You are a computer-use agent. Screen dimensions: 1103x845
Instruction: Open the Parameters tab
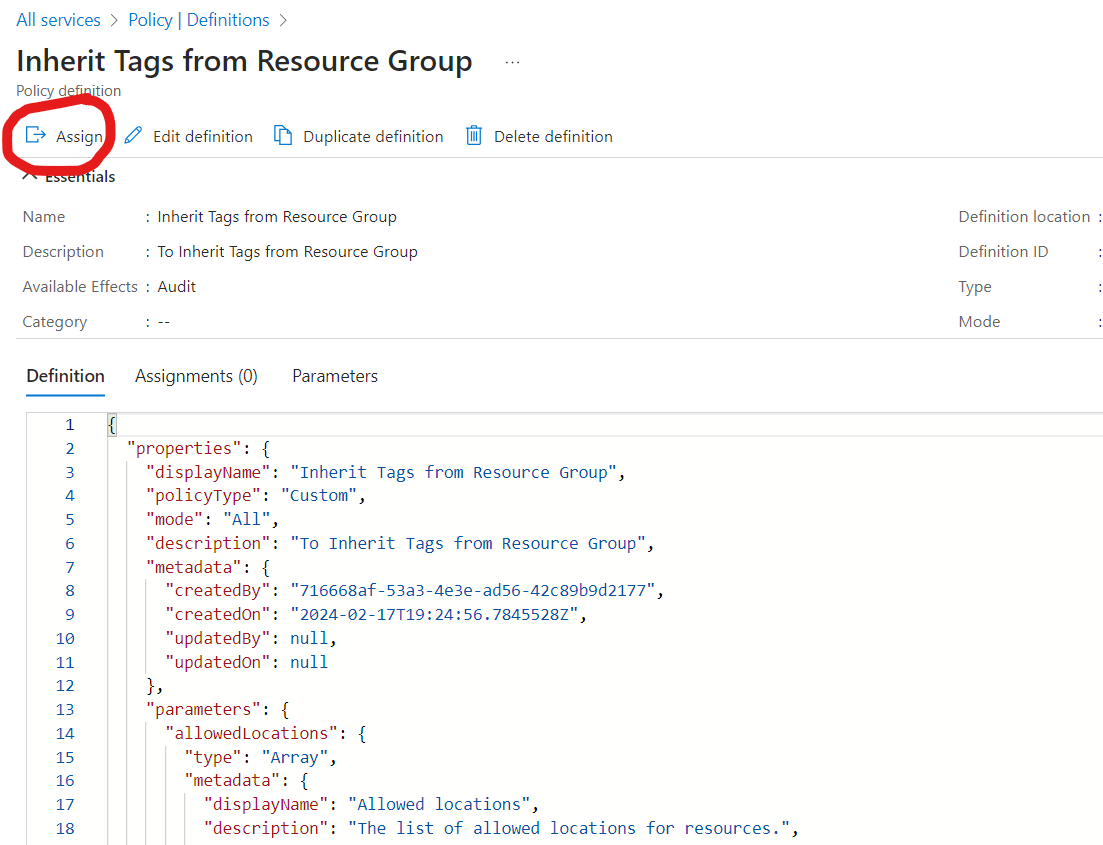coord(335,376)
